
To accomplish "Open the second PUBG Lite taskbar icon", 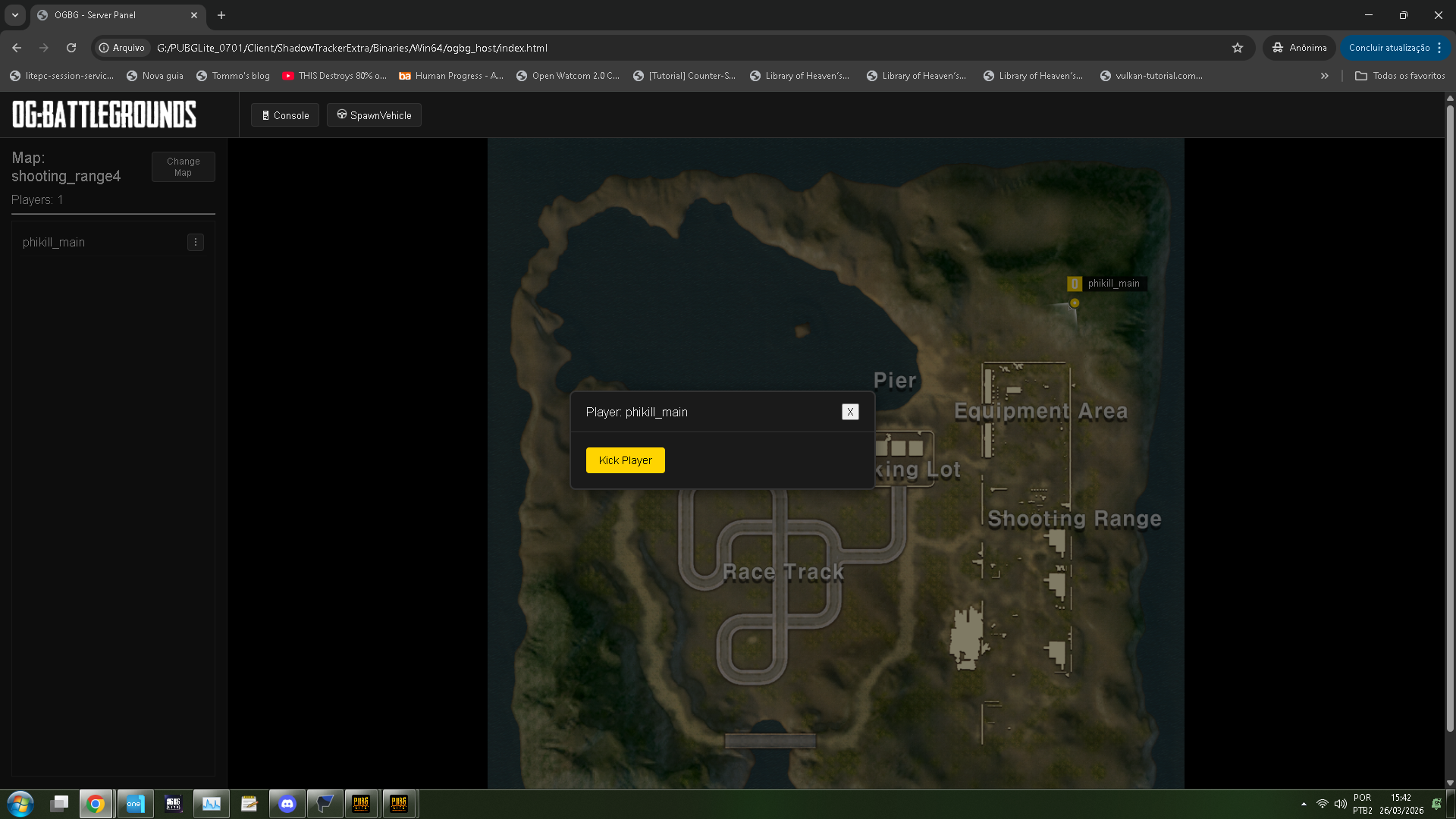I will click(x=399, y=804).
